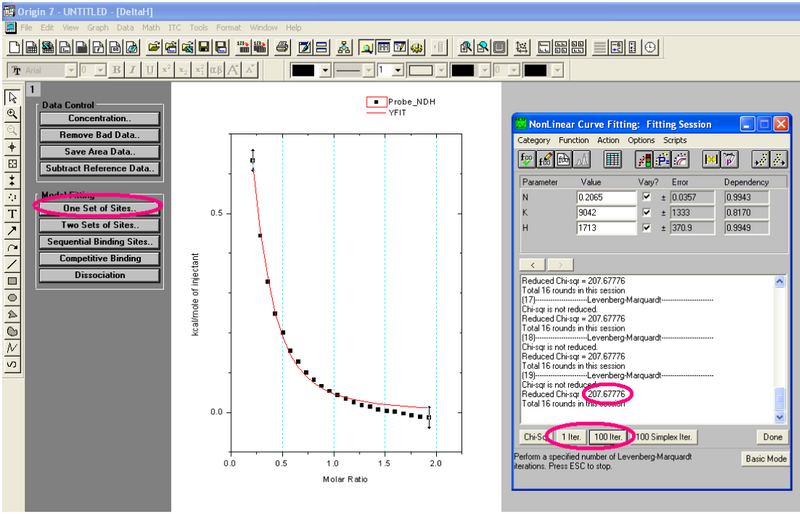The image size is (800, 514).
Task: Click the Edit Function pencil icon
Action: 545,160
